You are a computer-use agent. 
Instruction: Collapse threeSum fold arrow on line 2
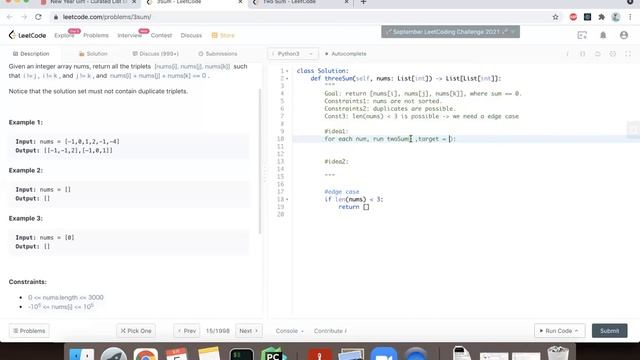click(287, 78)
